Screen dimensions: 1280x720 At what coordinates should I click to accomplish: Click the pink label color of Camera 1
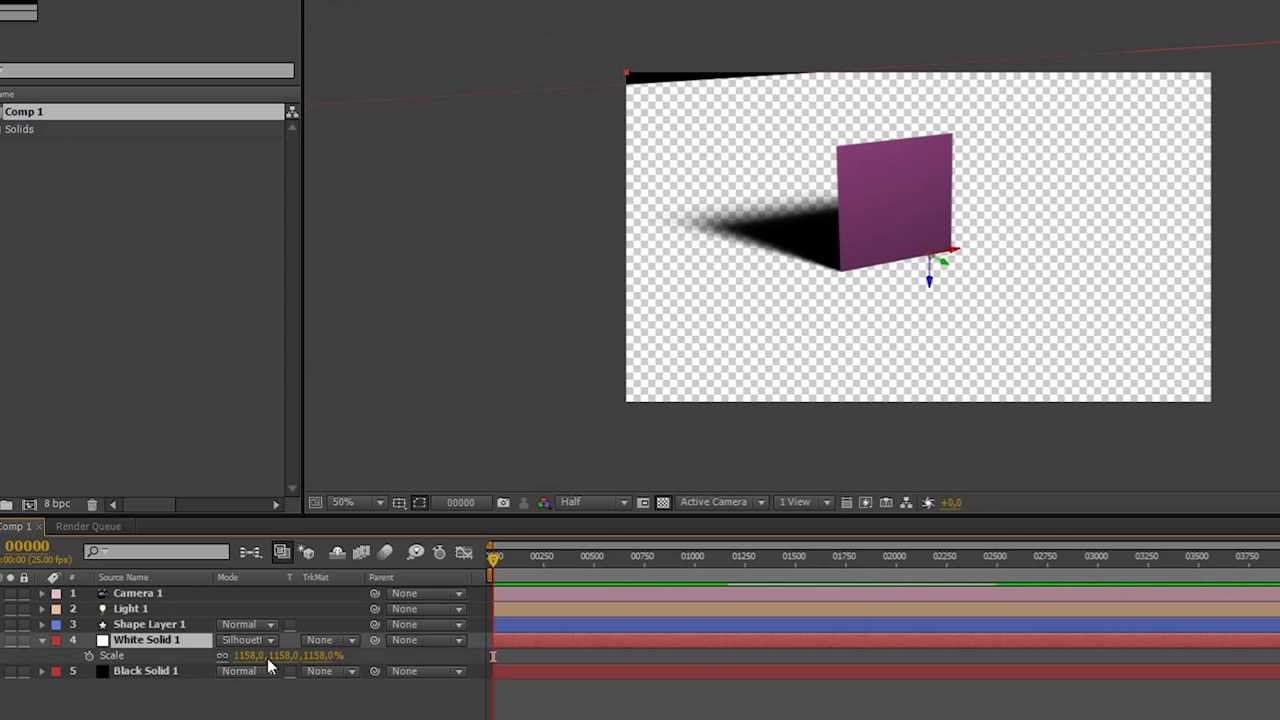[56, 594]
